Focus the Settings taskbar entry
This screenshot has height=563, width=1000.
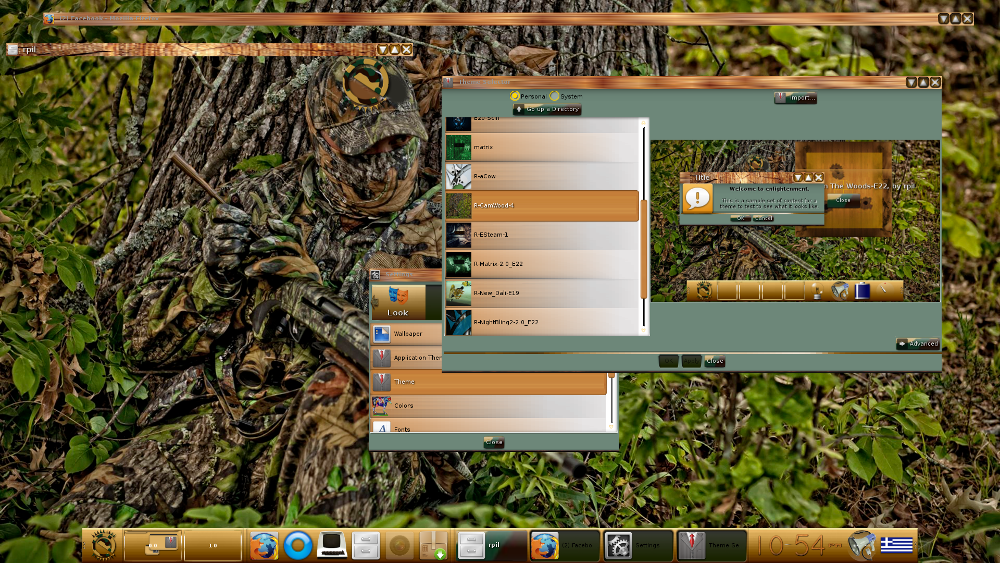(x=638, y=546)
